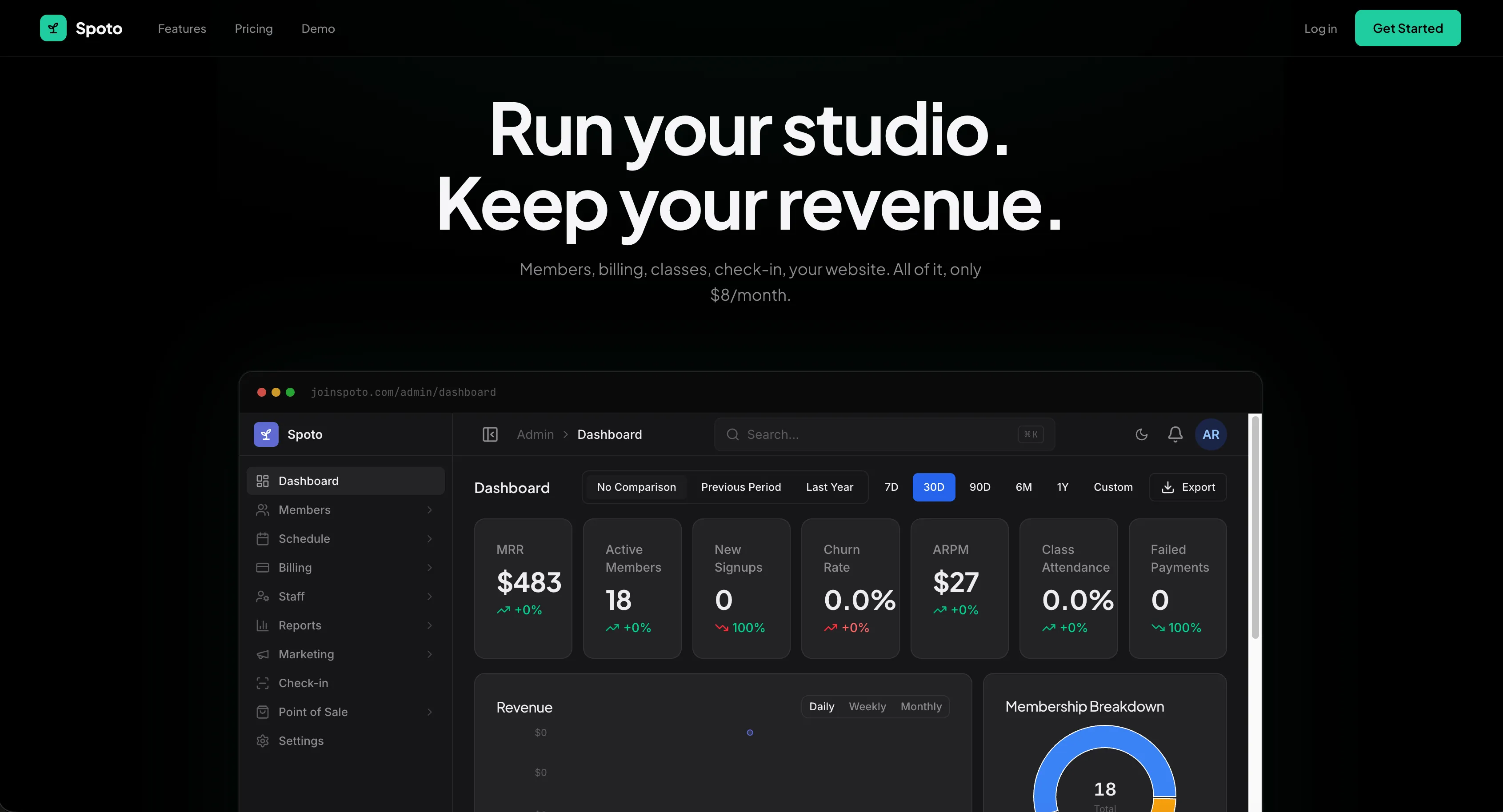Click the dashboard vertical scrollbar
Image resolution: width=1503 pixels, height=812 pixels.
click(1255, 527)
